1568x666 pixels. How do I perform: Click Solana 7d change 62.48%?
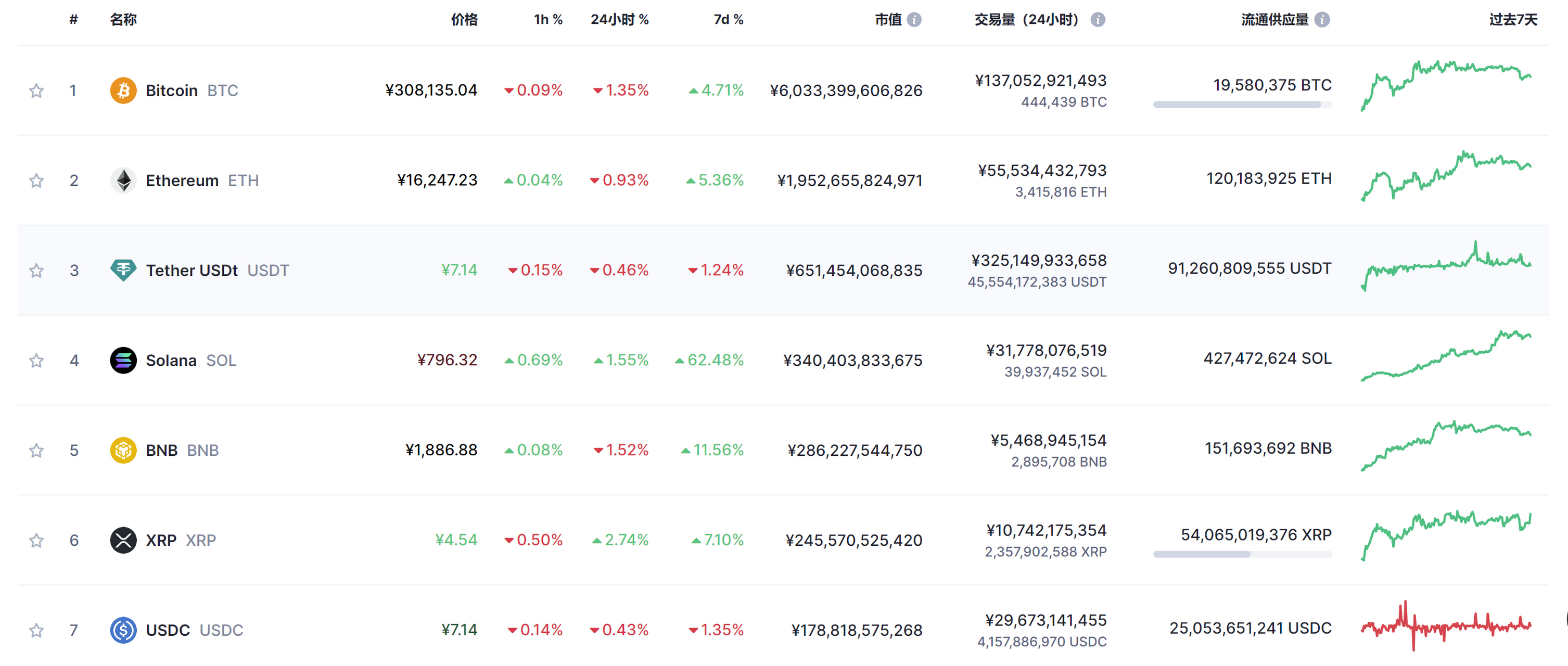tap(709, 361)
